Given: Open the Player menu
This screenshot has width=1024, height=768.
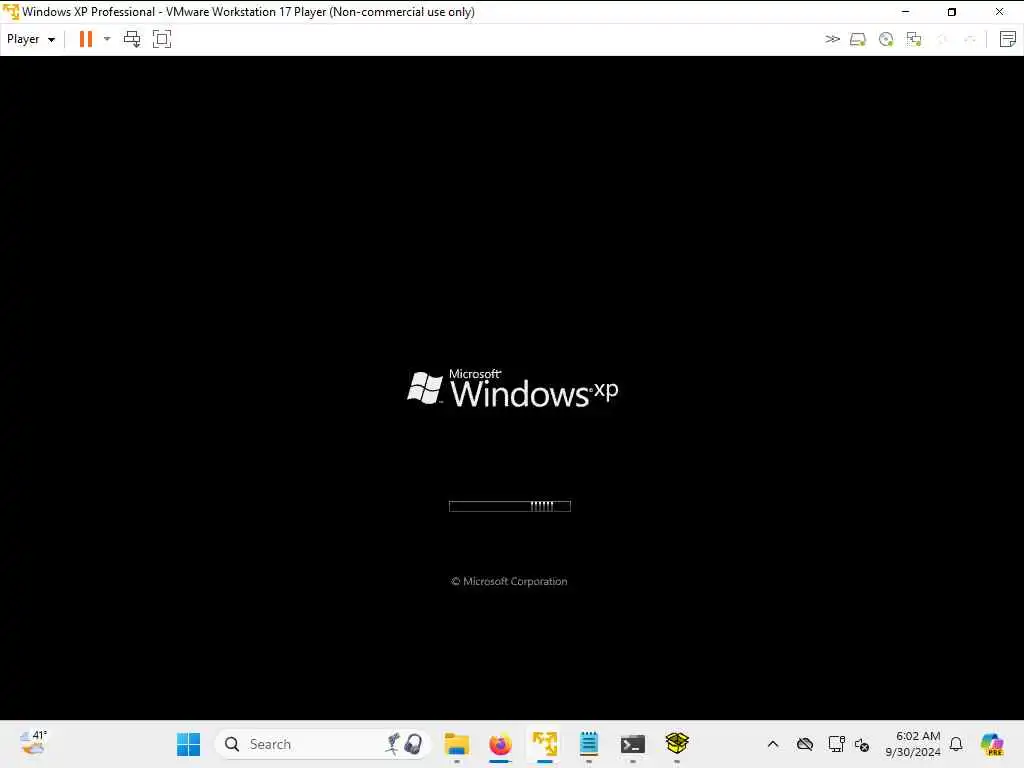Looking at the screenshot, I should coord(31,39).
